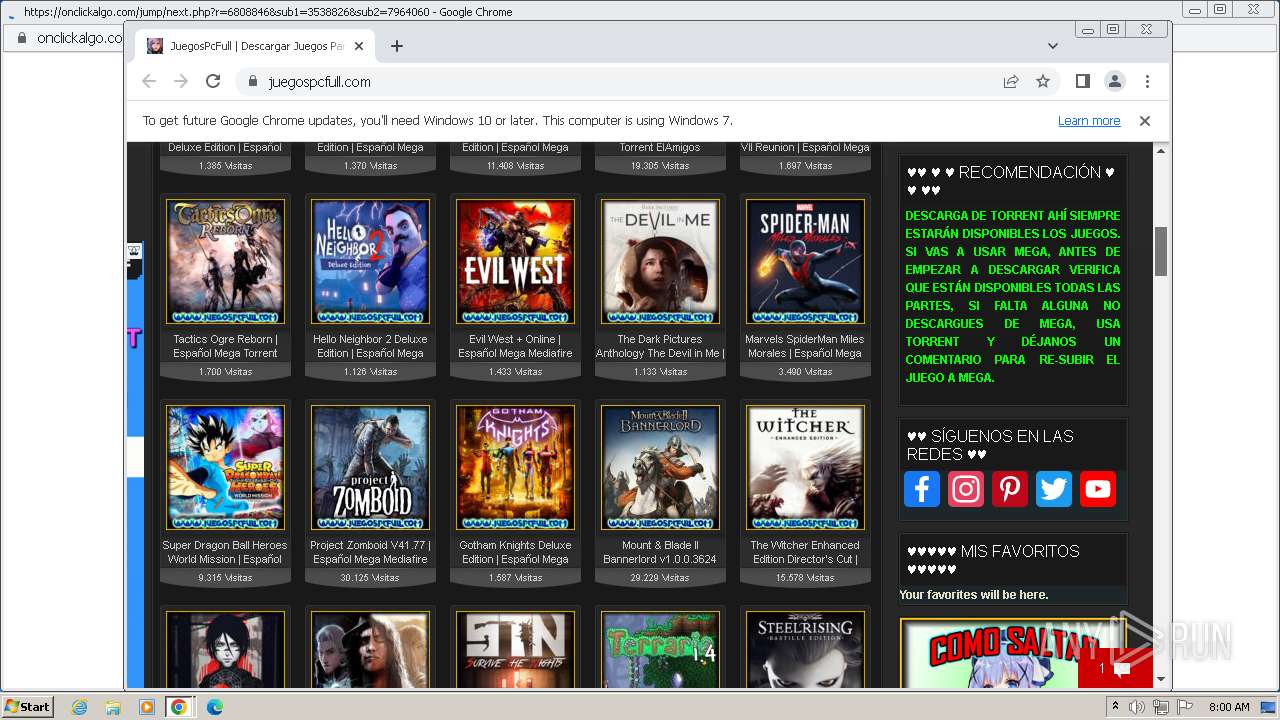Screen dimensions: 1280x720
Task: Click Tactics Ogre Reborn title link
Action: tap(225, 346)
